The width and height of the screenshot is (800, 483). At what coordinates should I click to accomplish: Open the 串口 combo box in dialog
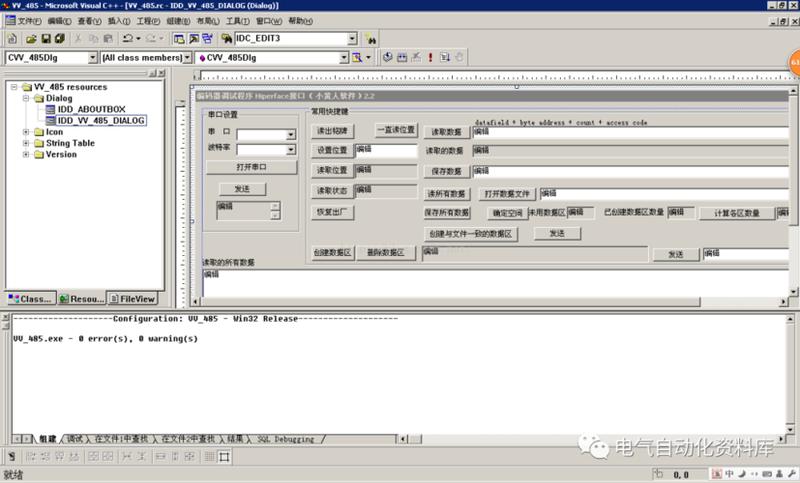pyautogui.click(x=266, y=135)
